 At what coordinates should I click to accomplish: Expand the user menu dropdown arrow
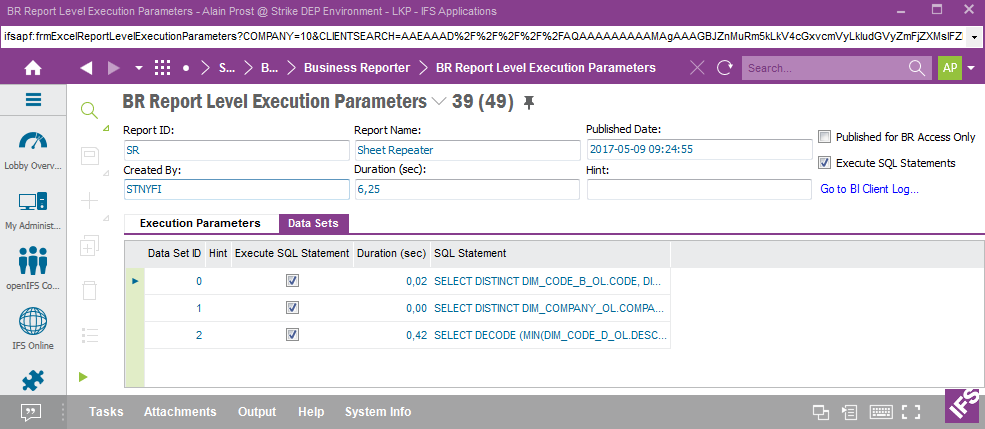[971, 68]
